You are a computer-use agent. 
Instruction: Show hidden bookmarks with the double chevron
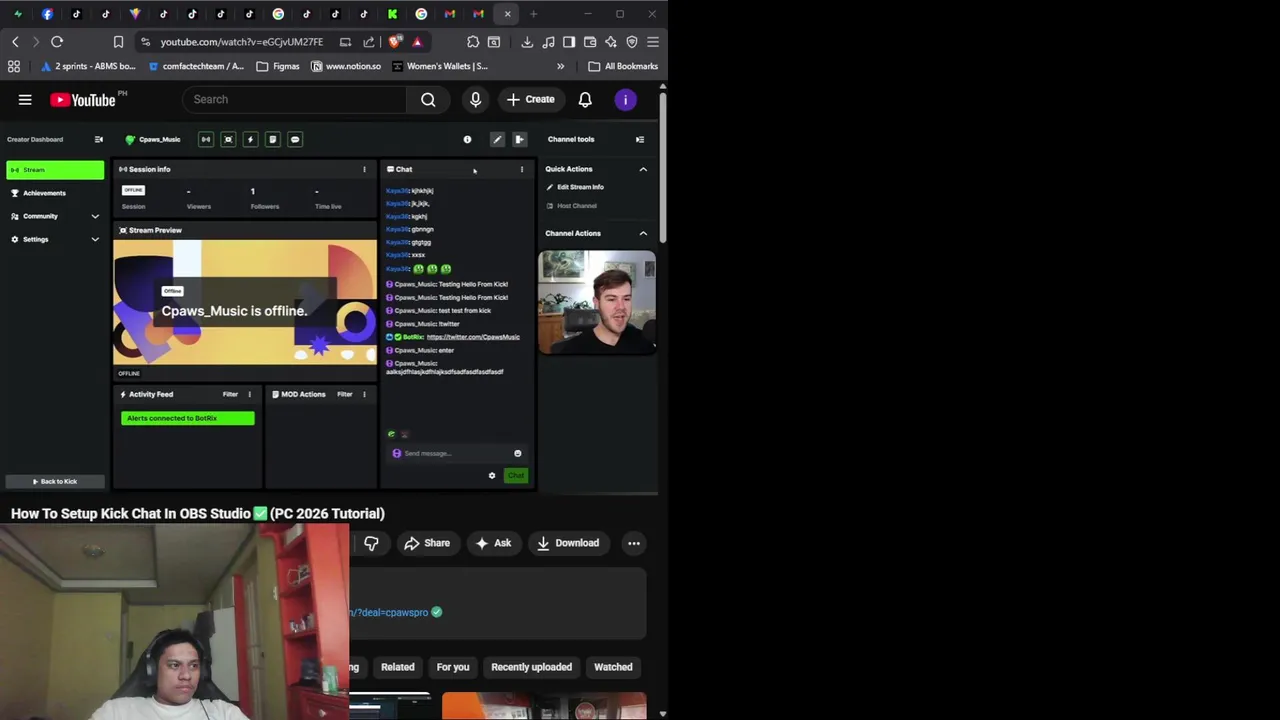coord(560,66)
